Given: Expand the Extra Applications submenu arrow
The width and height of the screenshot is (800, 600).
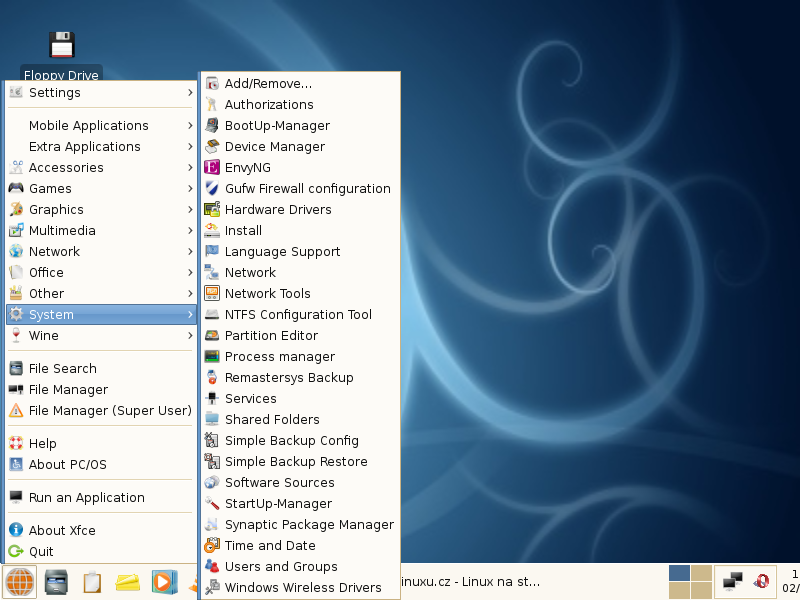Looking at the screenshot, I should (190, 146).
